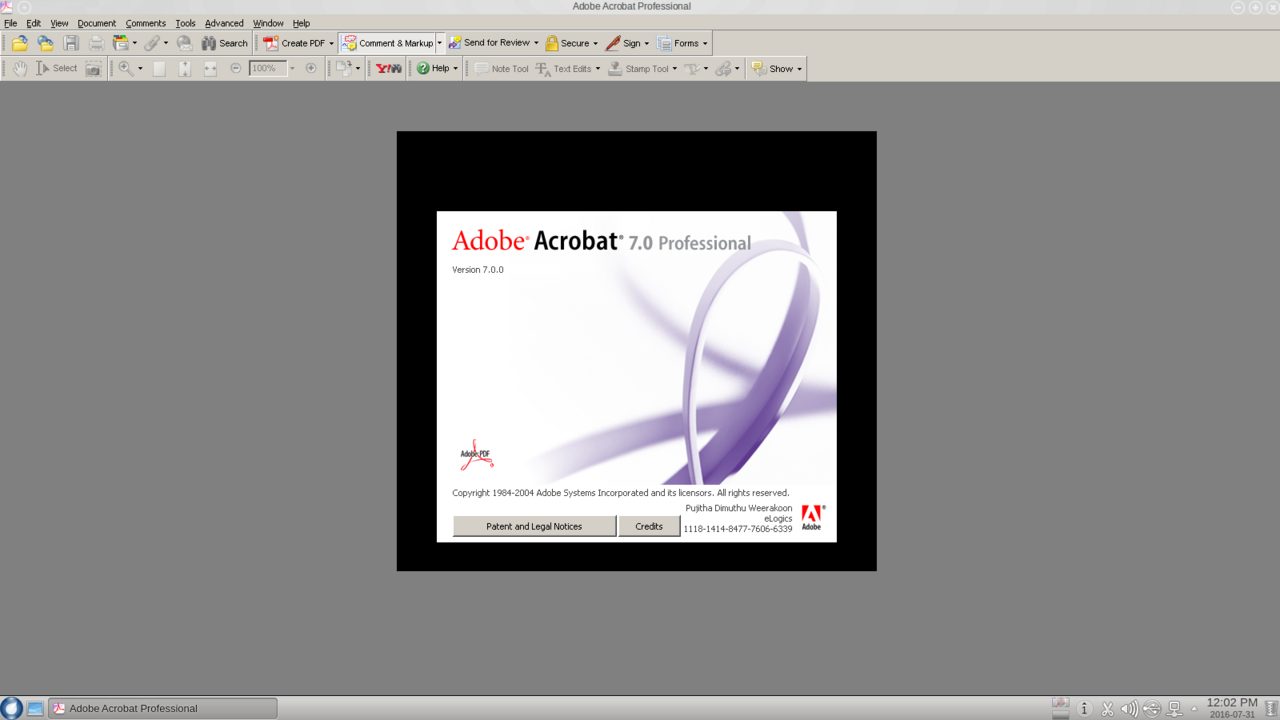
Task: Expand the Comment & Markup dropdown arrow
Action: coord(439,43)
